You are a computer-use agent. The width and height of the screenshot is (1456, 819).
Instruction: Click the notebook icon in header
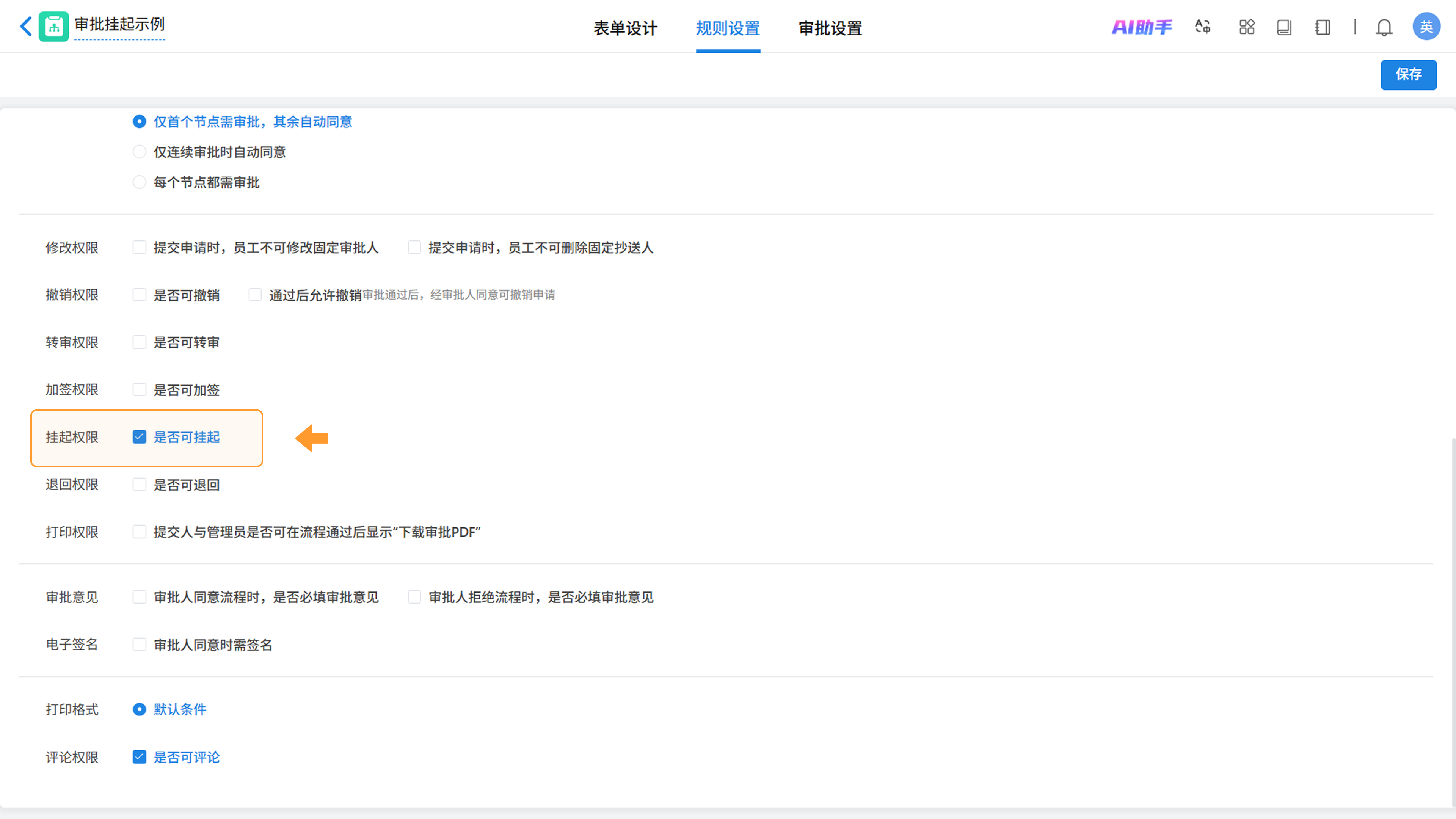[1323, 27]
